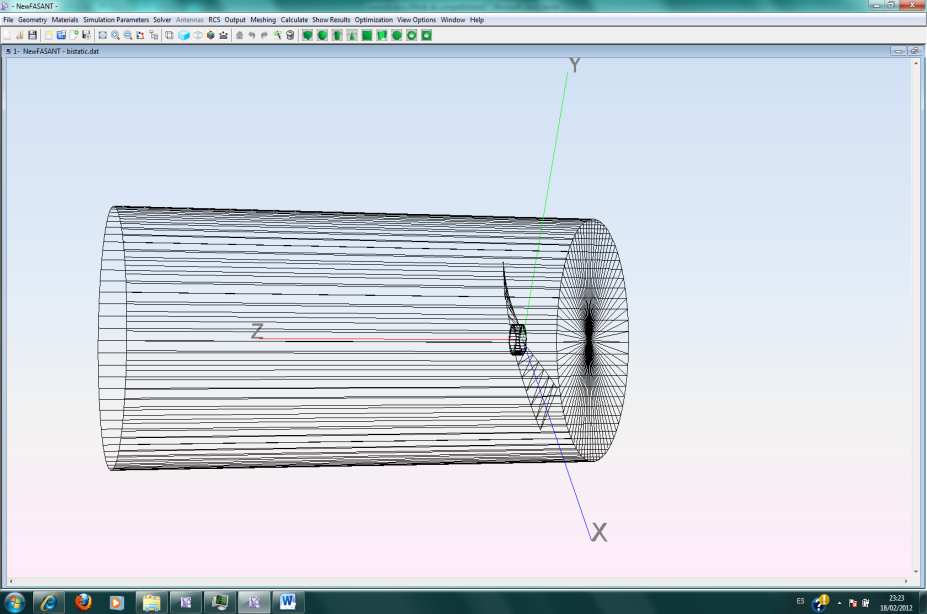Image resolution: width=927 pixels, height=614 pixels.
Task: Click the undo arrow icon
Action: click(252, 35)
